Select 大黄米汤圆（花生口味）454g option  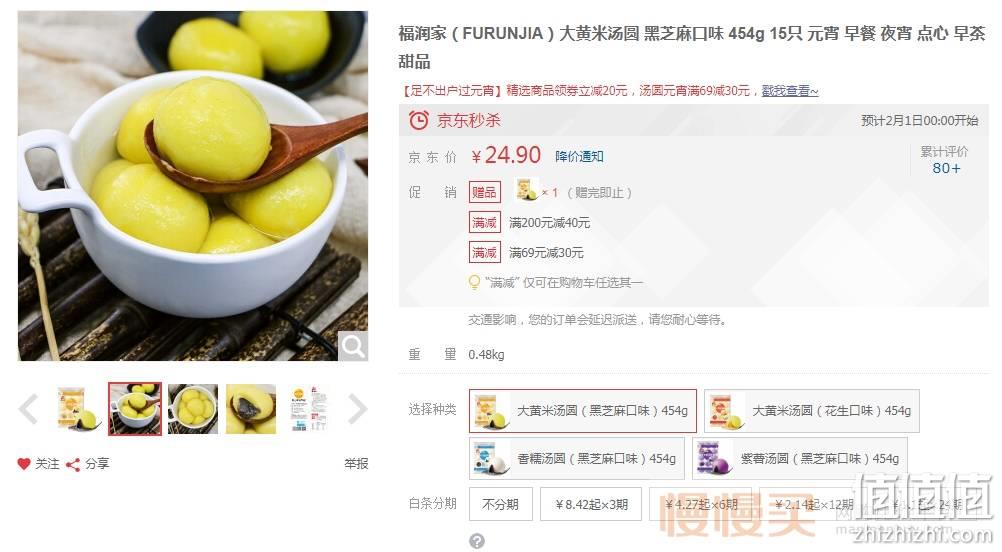[x=812, y=411]
